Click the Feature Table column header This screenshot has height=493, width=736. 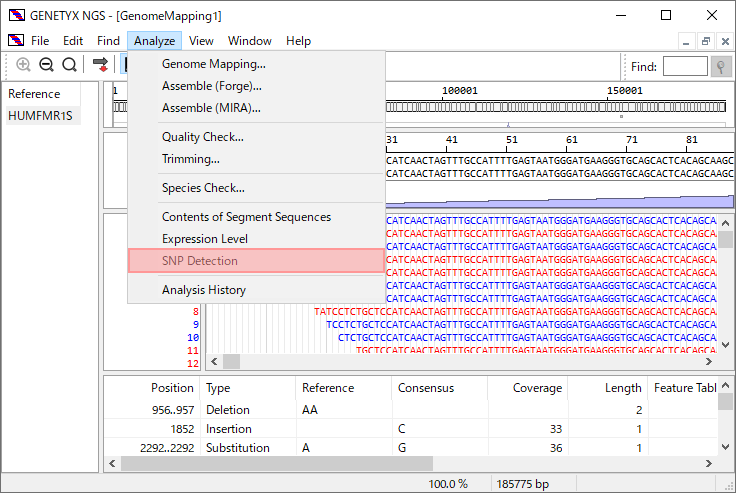point(683,388)
